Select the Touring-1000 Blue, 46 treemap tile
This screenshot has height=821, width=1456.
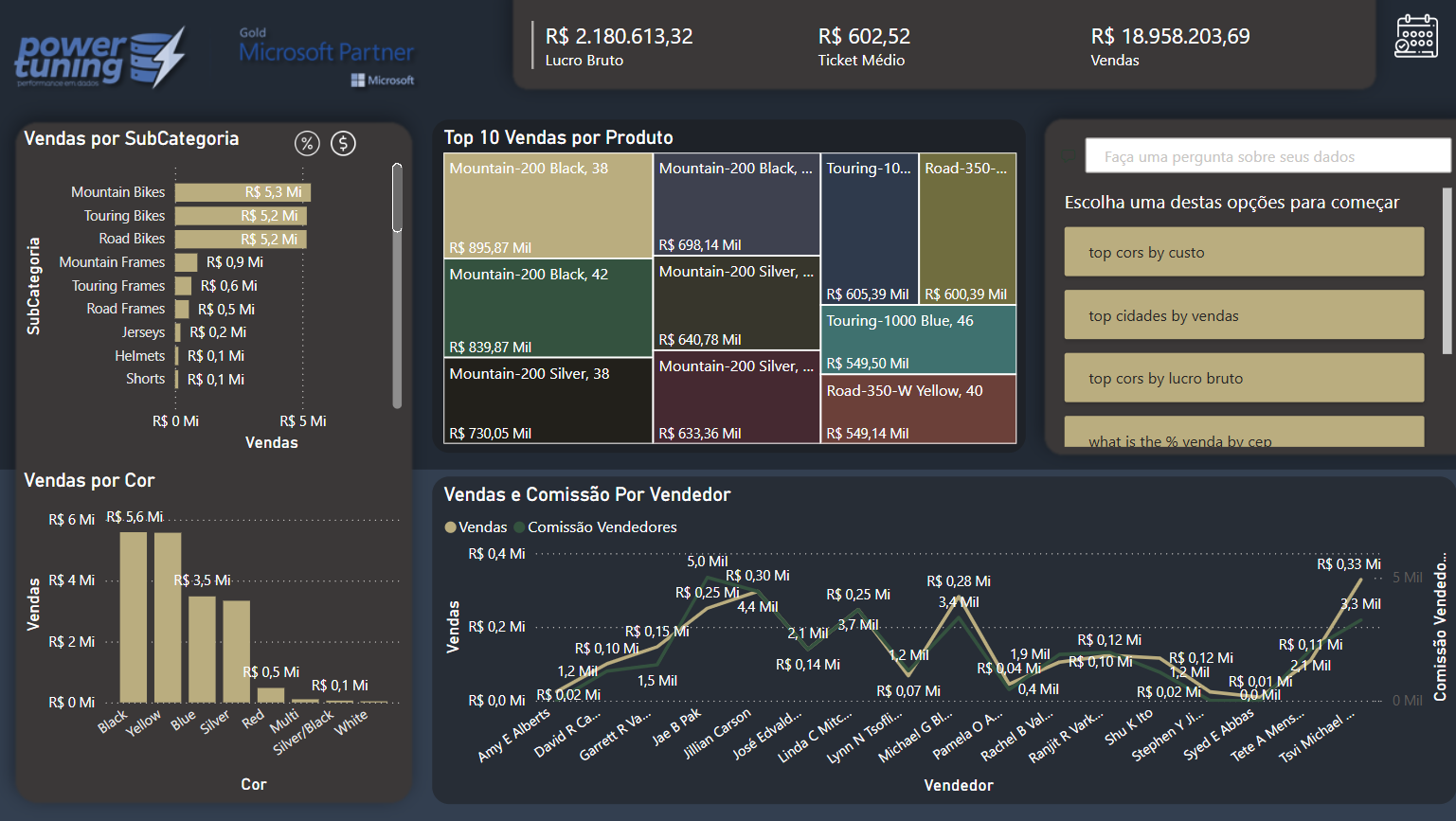coord(918,339)
